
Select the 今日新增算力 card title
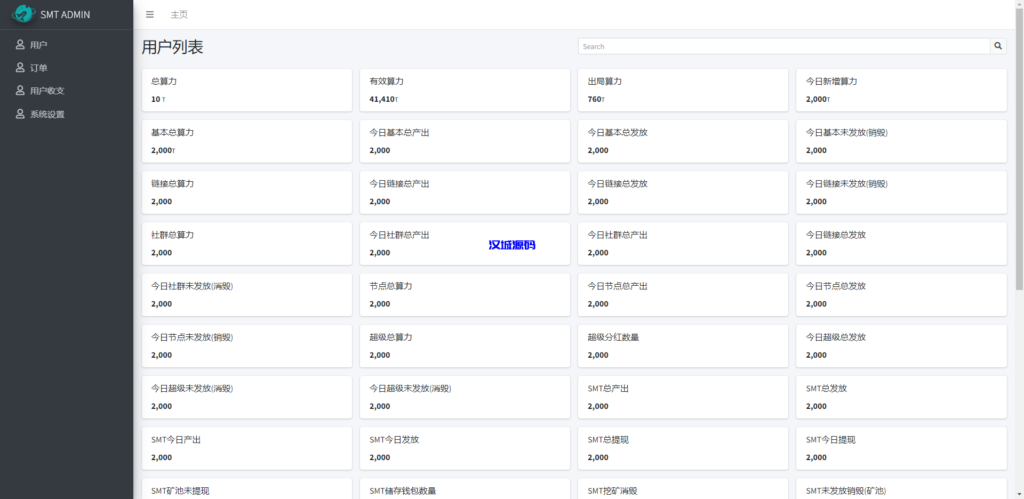[831, 82]
